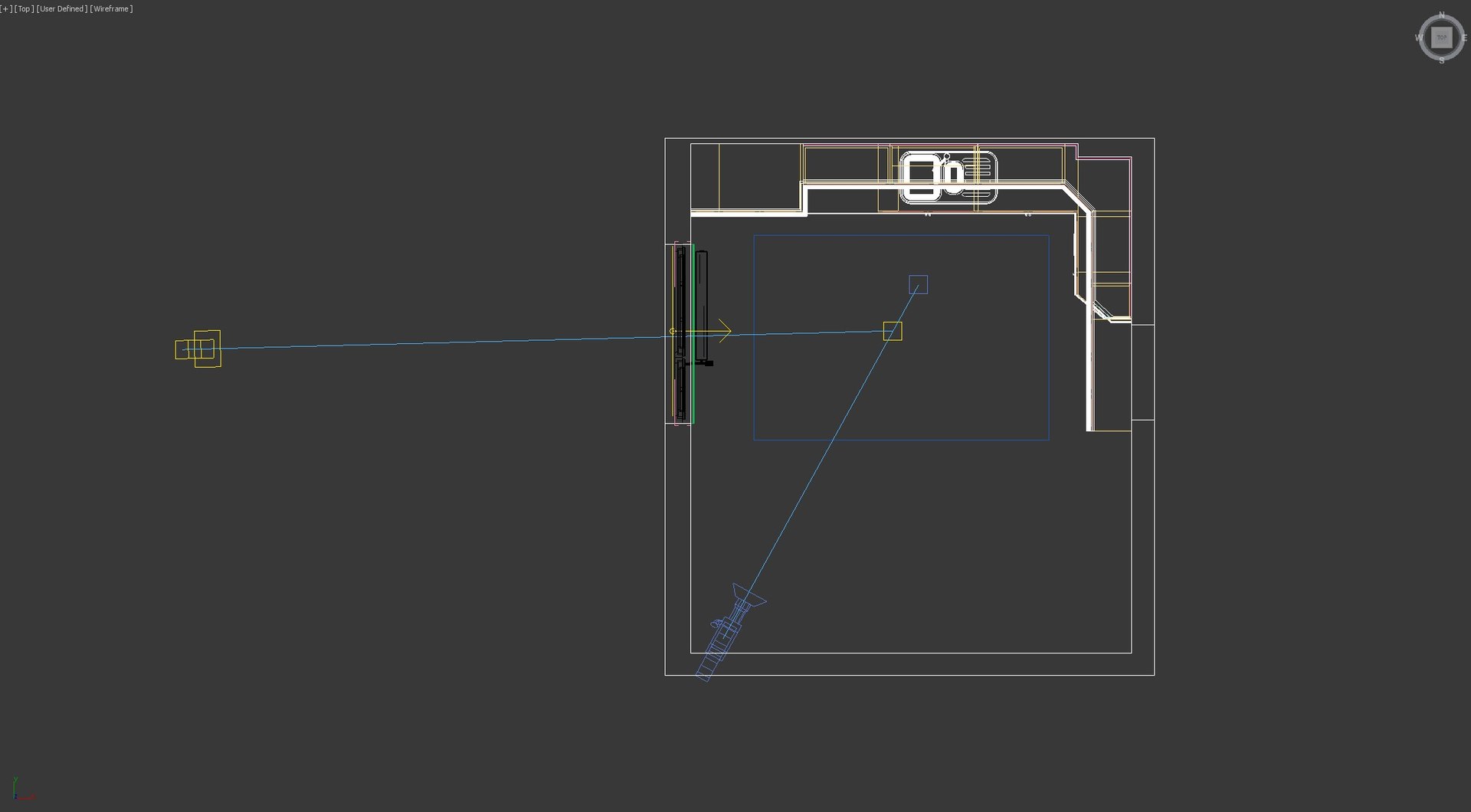1471x812 pixels.
Task: Open the [Wireframe] shading viewport menu
Action: point(111,9)
